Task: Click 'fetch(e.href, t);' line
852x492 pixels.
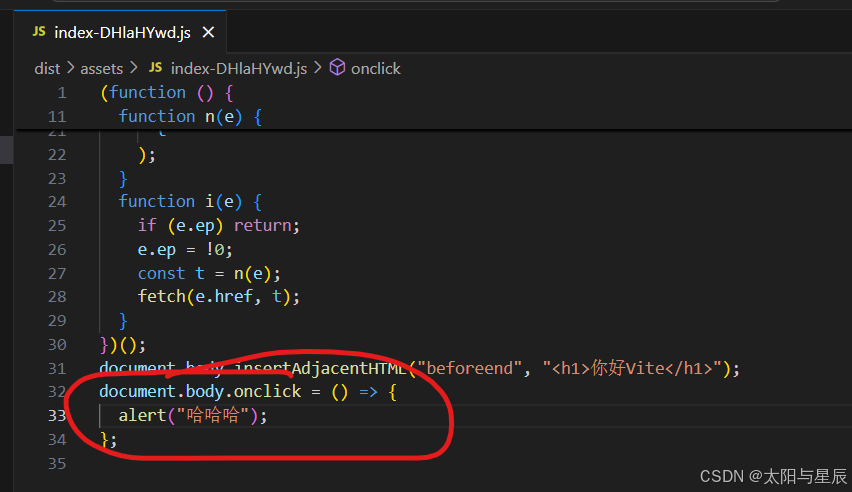Action: tap(218, 297)
